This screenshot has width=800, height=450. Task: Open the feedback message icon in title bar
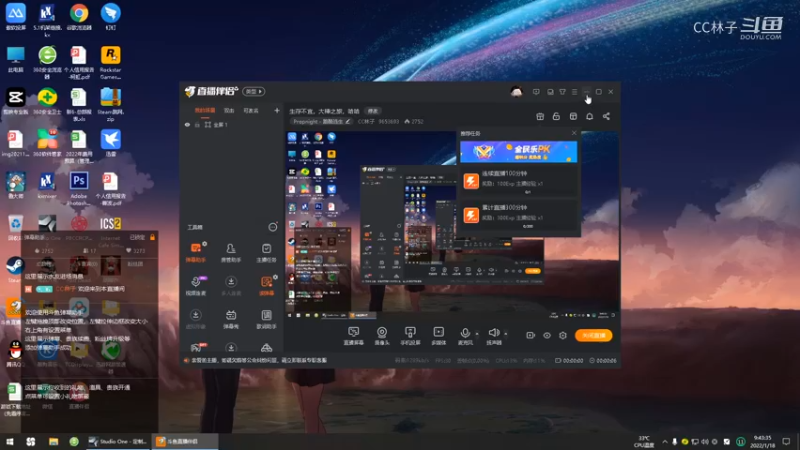pos(536,92)
